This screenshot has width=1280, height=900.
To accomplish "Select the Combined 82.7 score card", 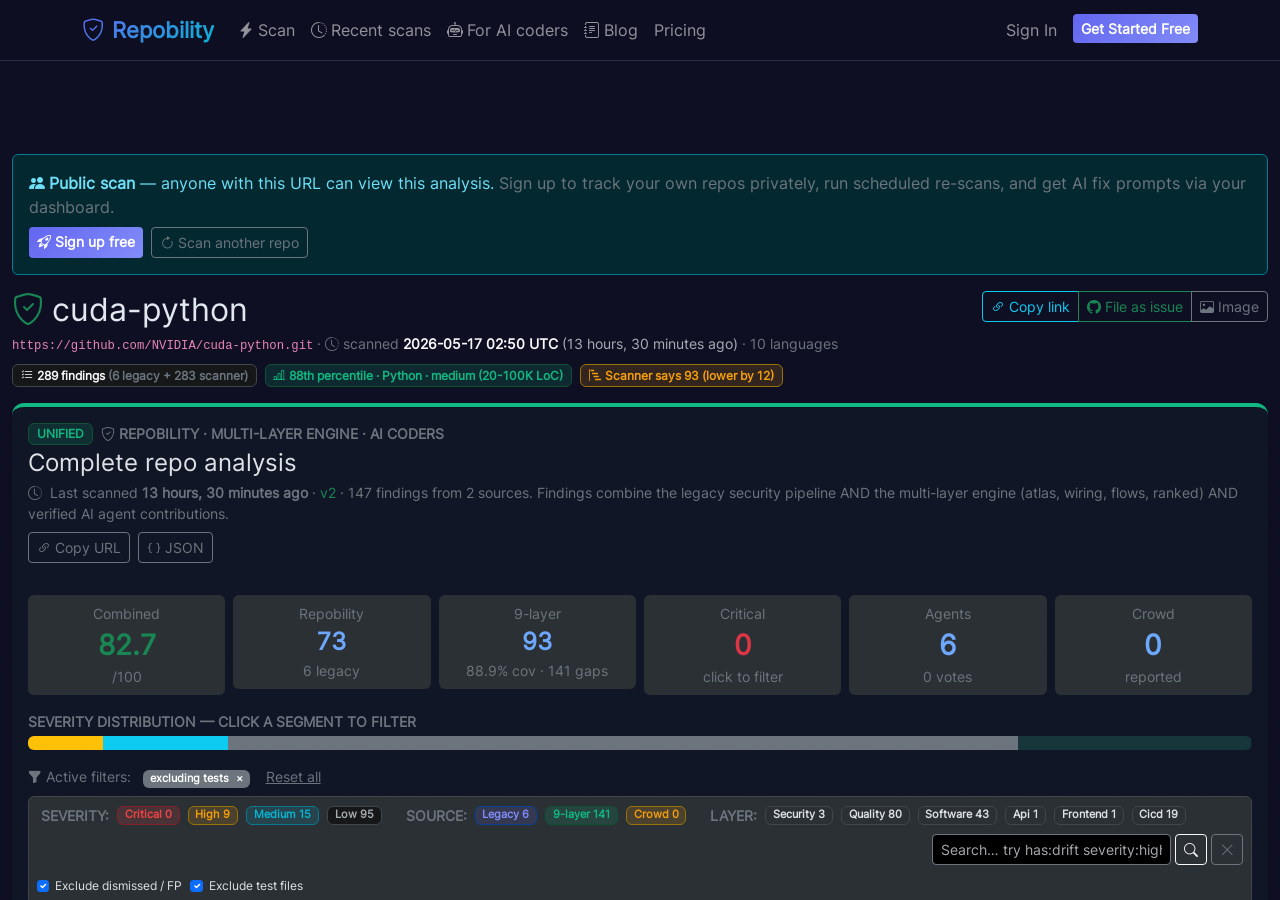I will [126, 645].
